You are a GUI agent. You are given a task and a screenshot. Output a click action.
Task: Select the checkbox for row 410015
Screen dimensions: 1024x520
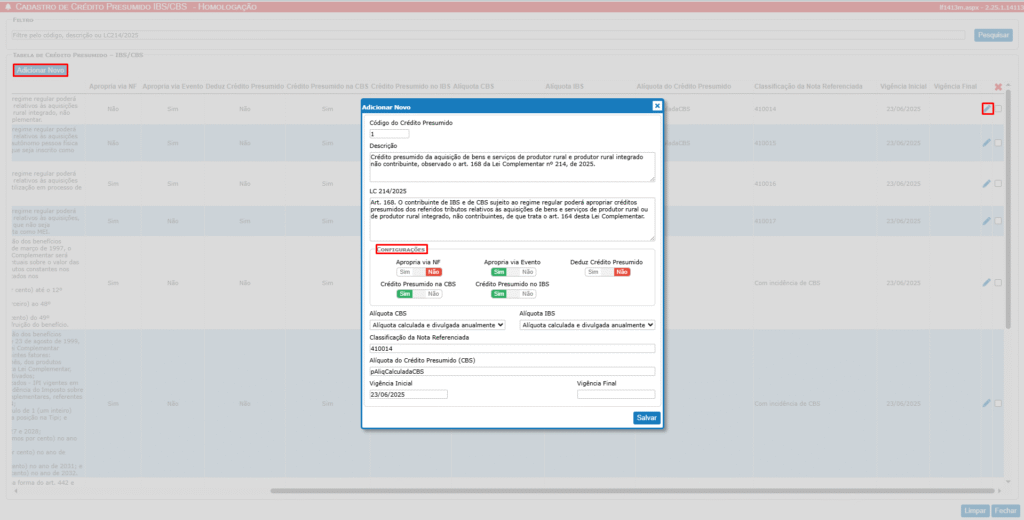point(998,143)
